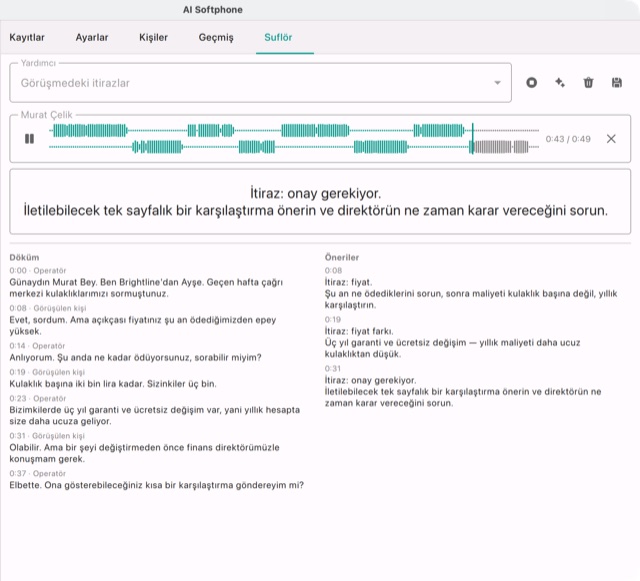Screen dimensions: 640x581
Task: Click the suggestion Şu an ne ödediklerini sorun
Action: [x=471, y=299]
